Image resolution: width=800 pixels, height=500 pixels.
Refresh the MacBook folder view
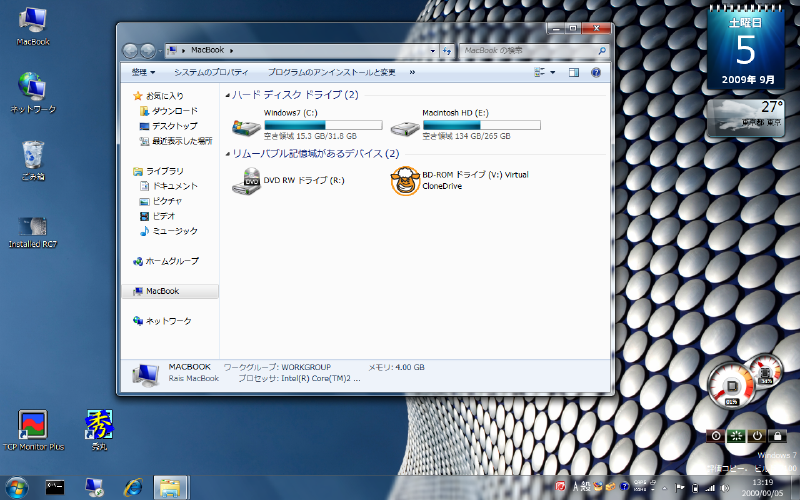pos(447,51)
